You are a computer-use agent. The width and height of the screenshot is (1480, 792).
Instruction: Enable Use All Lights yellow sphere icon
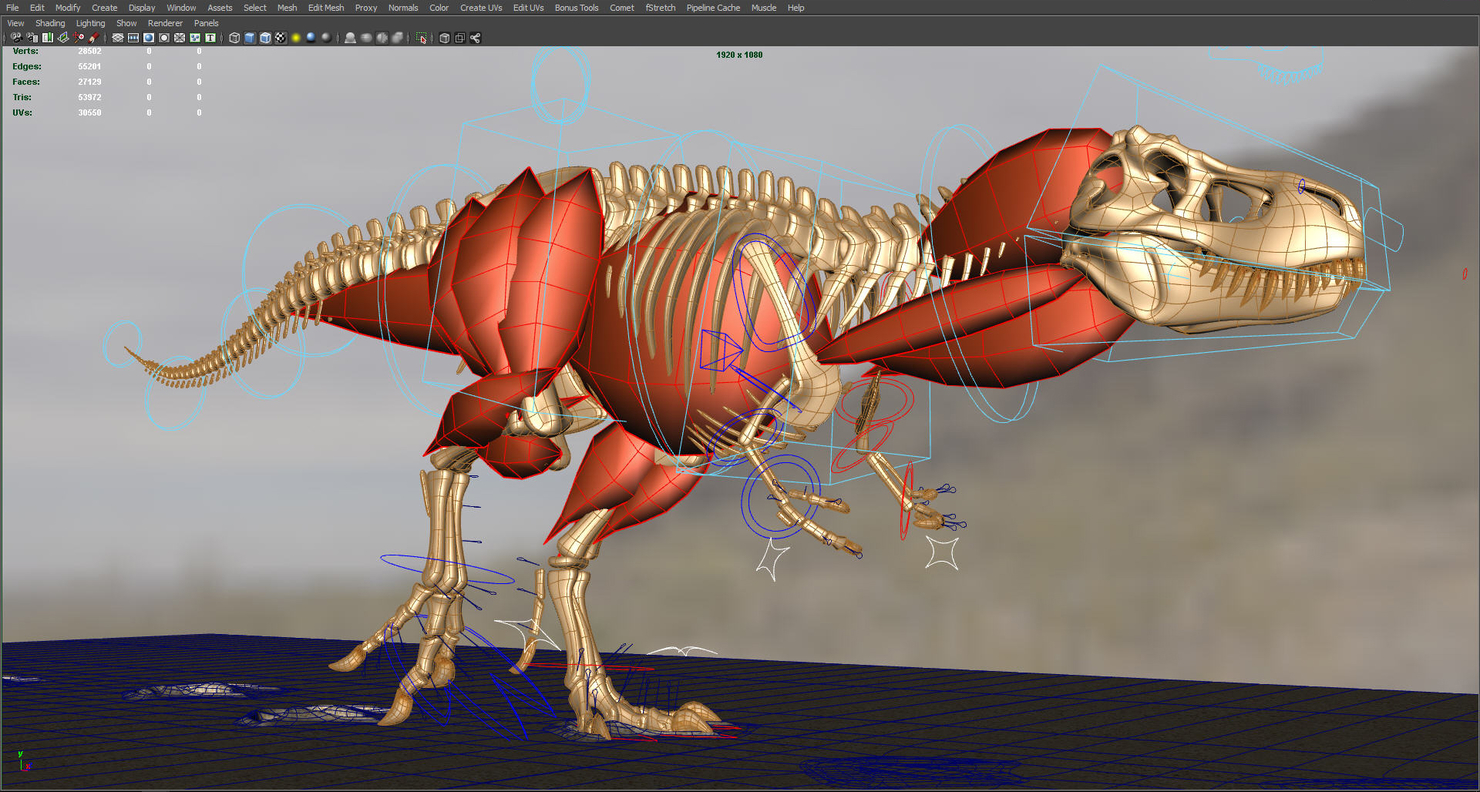(x=296, y=38)
